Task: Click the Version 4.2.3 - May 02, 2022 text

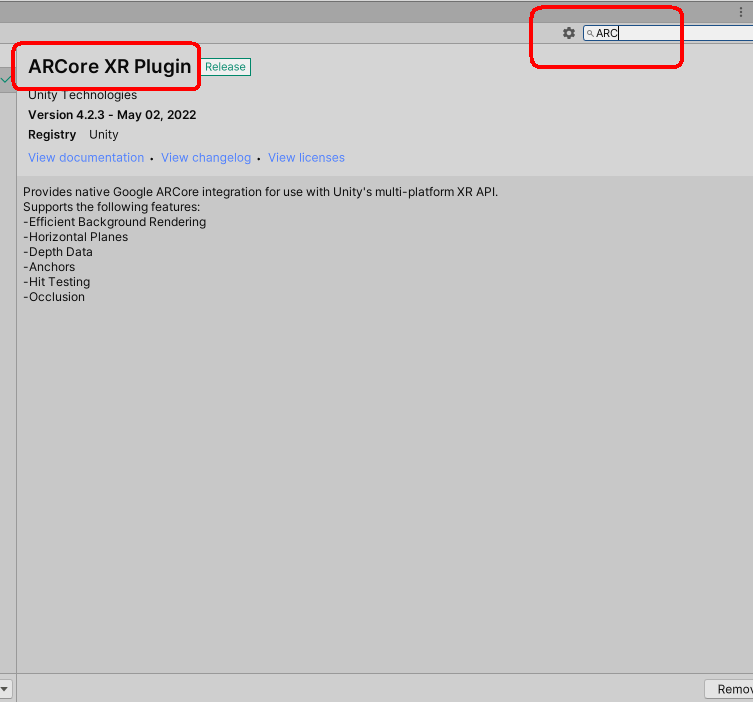Action: [x=112, y=115]
